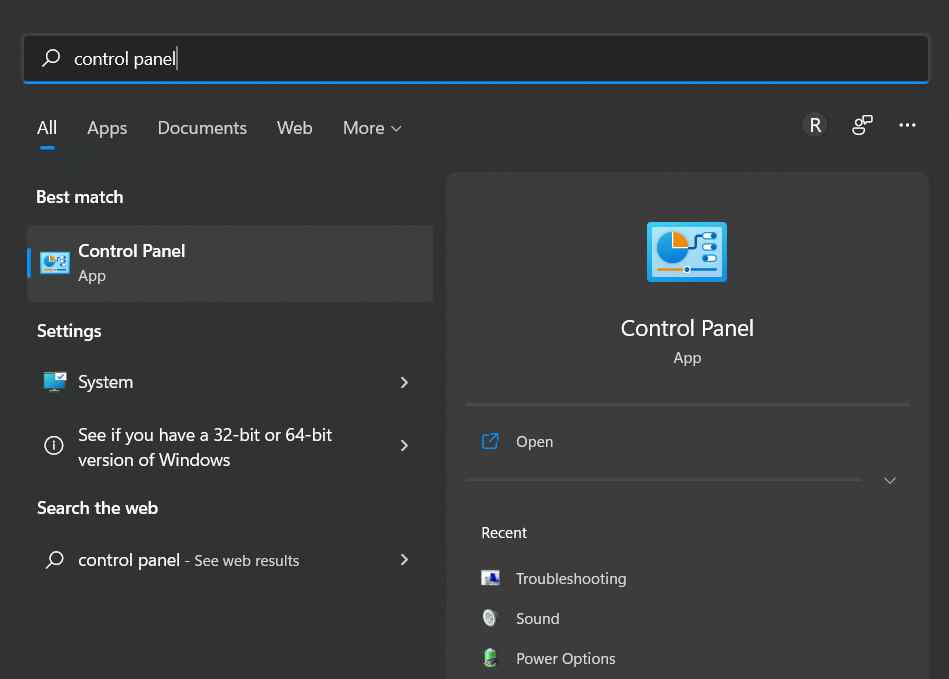949x679 pixels.
Task: Click the search magnifier icon in search box
Action: coord(51,58)
